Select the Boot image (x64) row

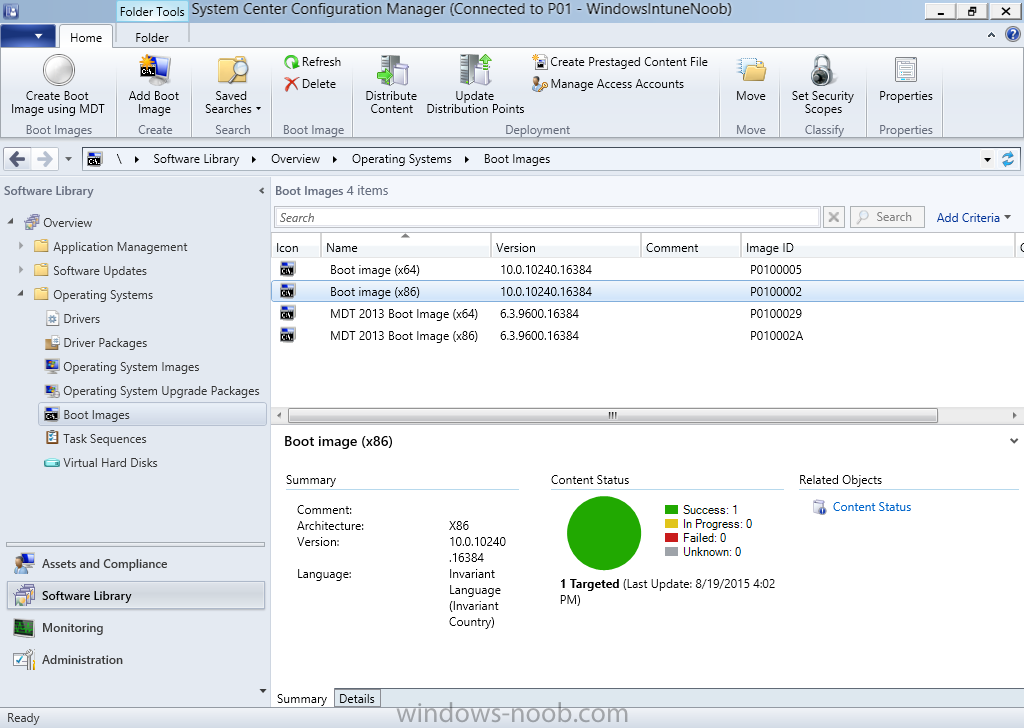647,270
